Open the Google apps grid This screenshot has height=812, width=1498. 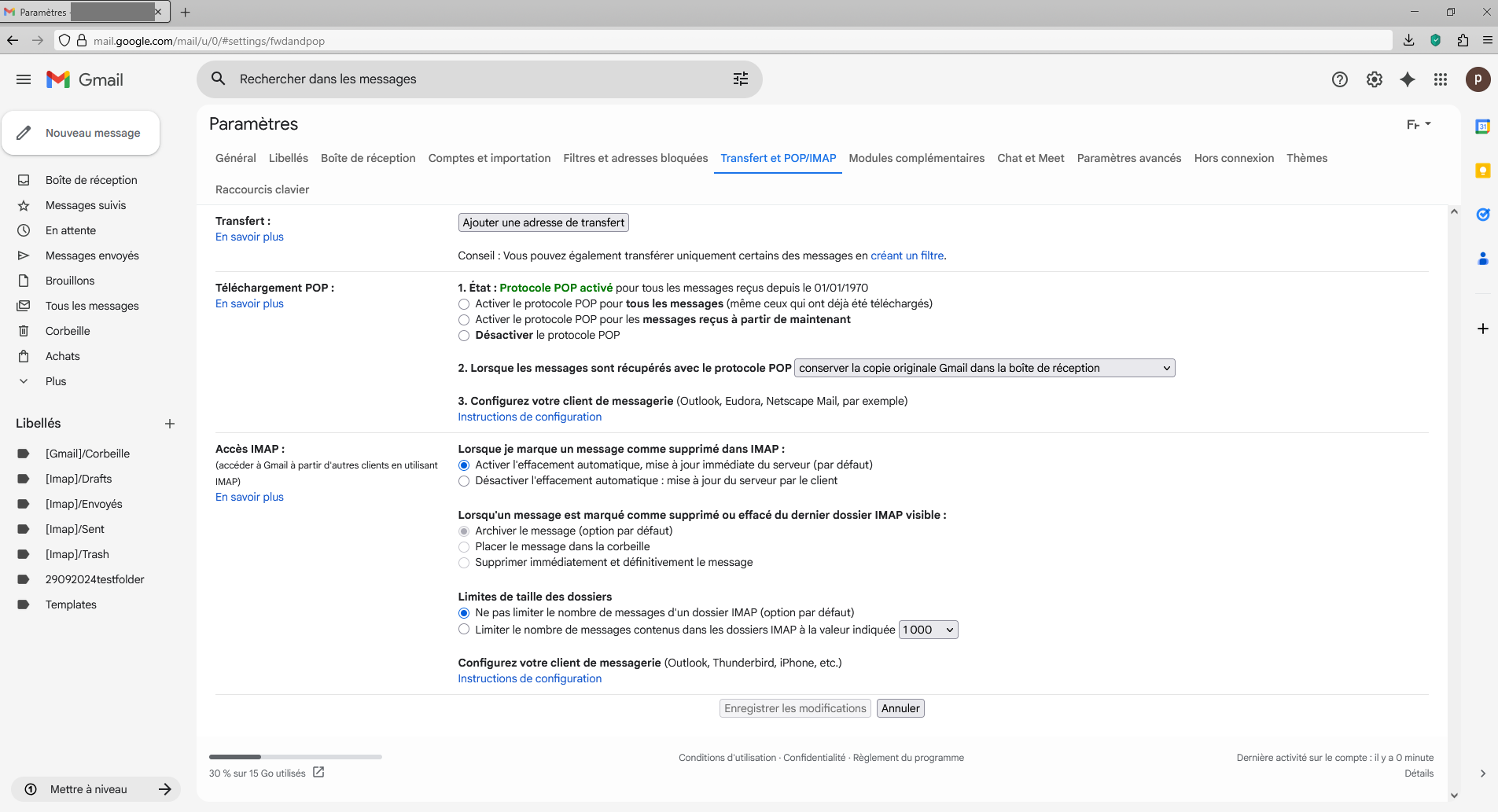(x=1441, y=79)
